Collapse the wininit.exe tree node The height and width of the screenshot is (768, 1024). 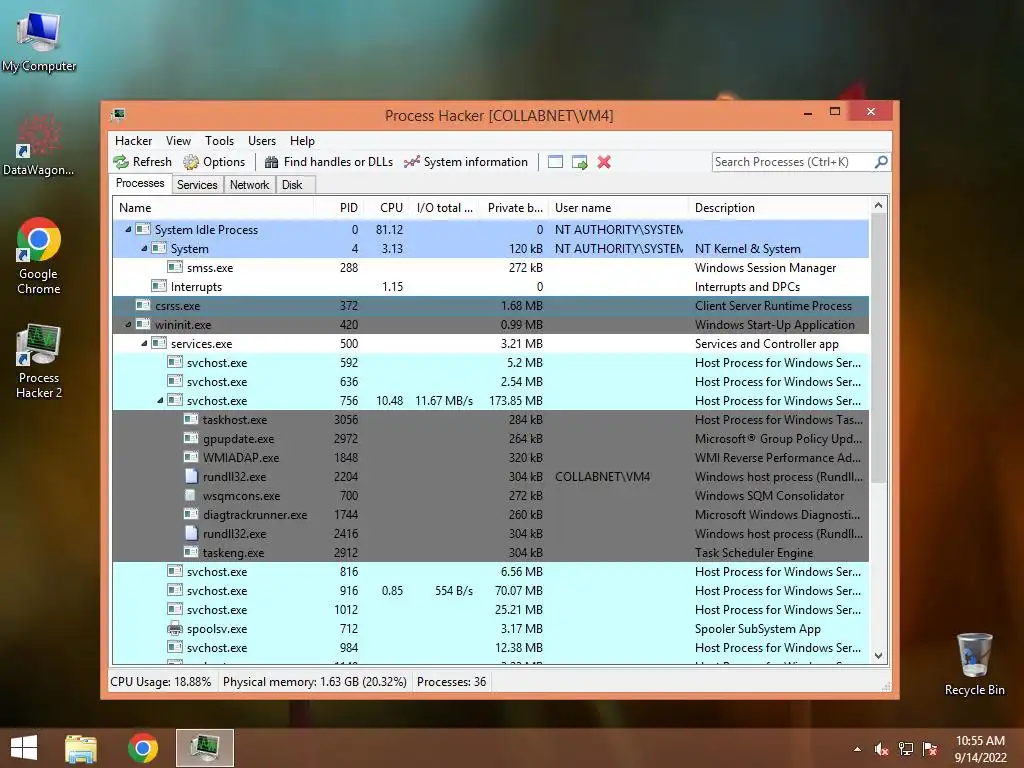pyautogui.click(x=128, y=325)
